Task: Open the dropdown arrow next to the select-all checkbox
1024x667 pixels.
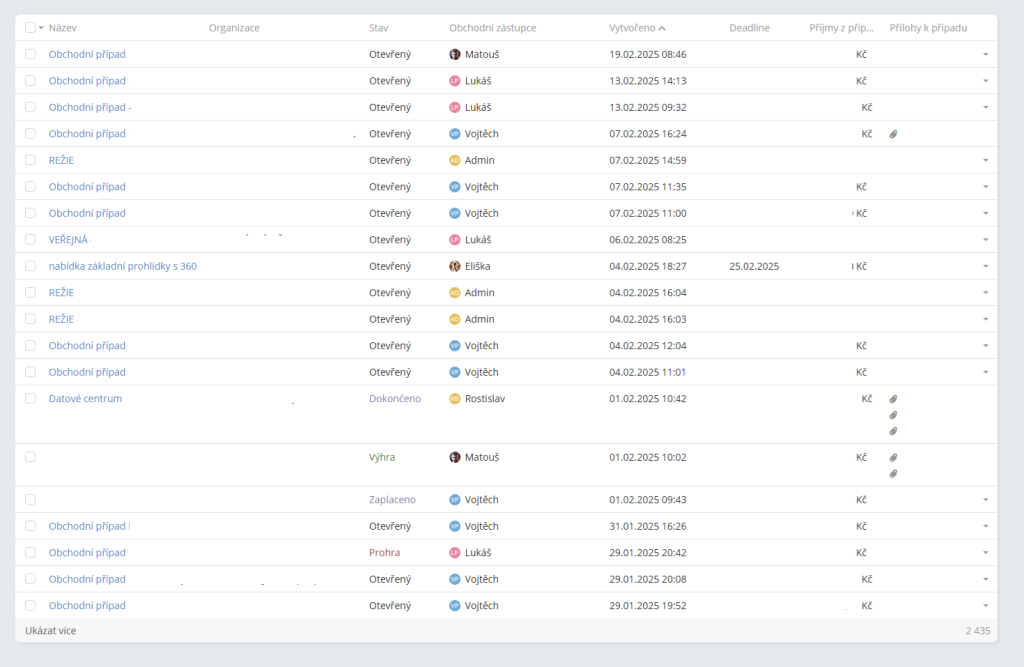Action: click(x=41, y=28)
